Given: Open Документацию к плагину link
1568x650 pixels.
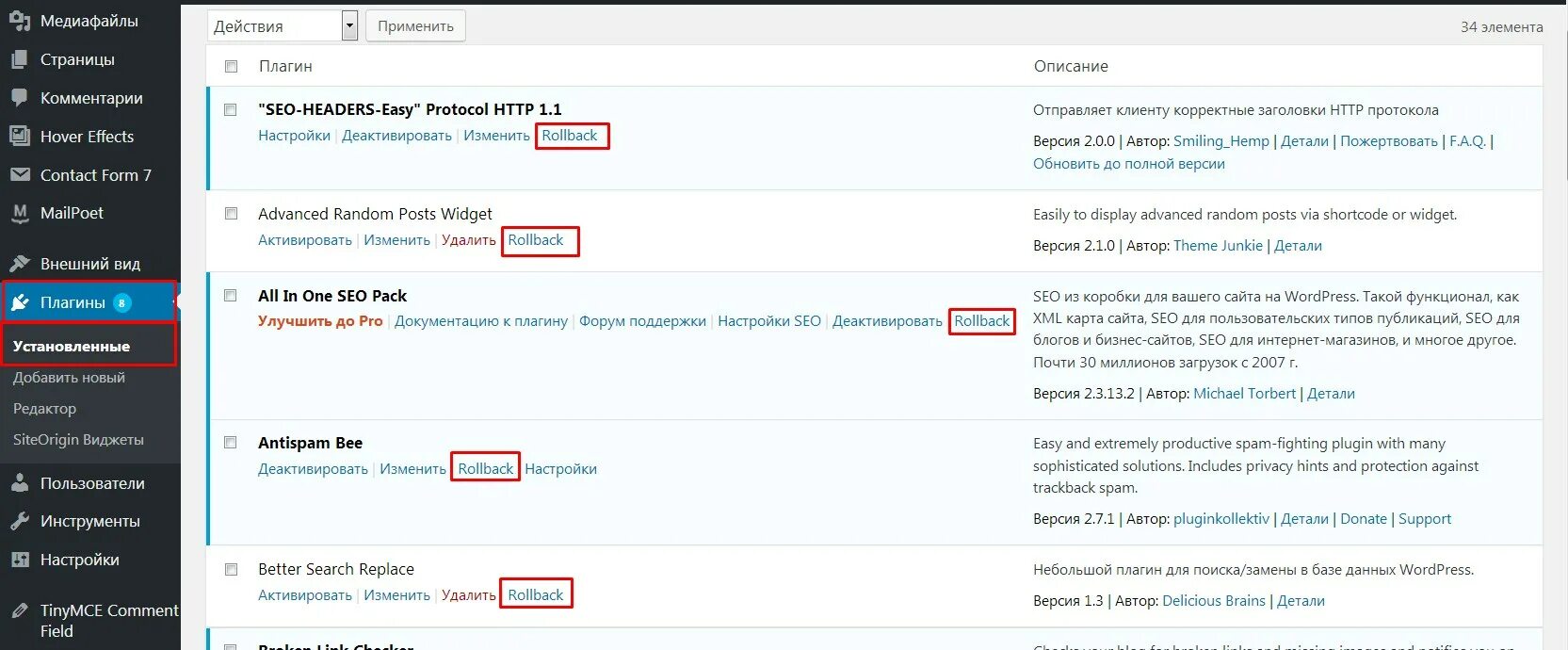Looking at the screenshot, I should click(x=481, y=321).
